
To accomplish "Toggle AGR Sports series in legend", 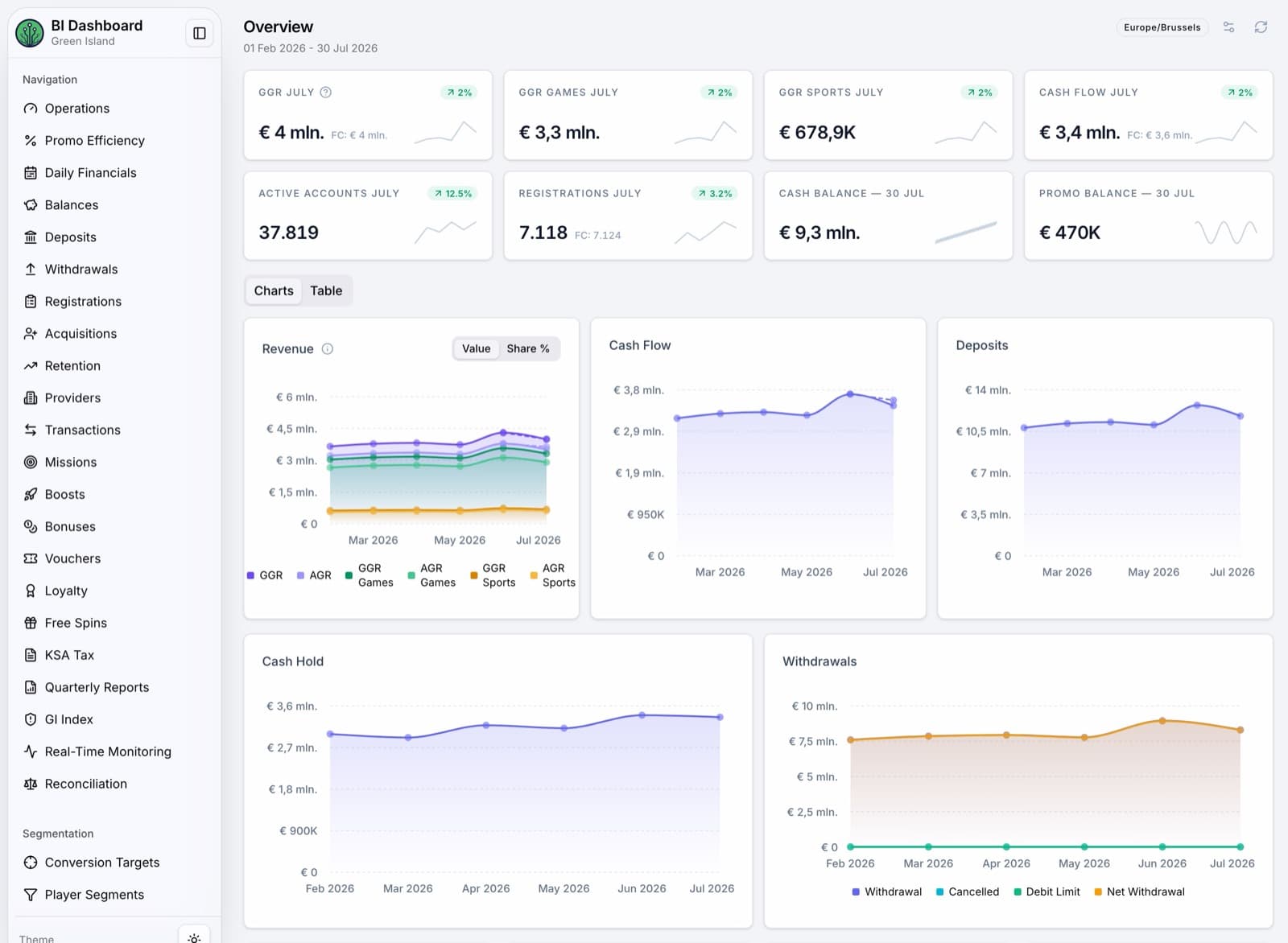I will coord(553,575).
